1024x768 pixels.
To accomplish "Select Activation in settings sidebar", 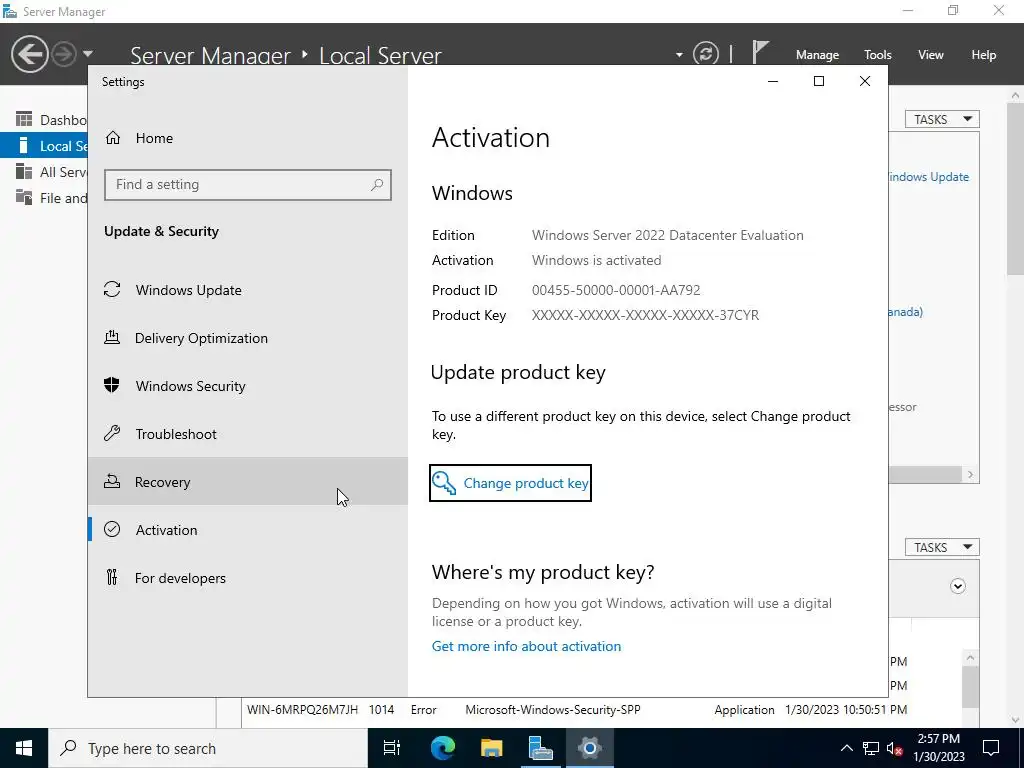I will tap(248, 530).
